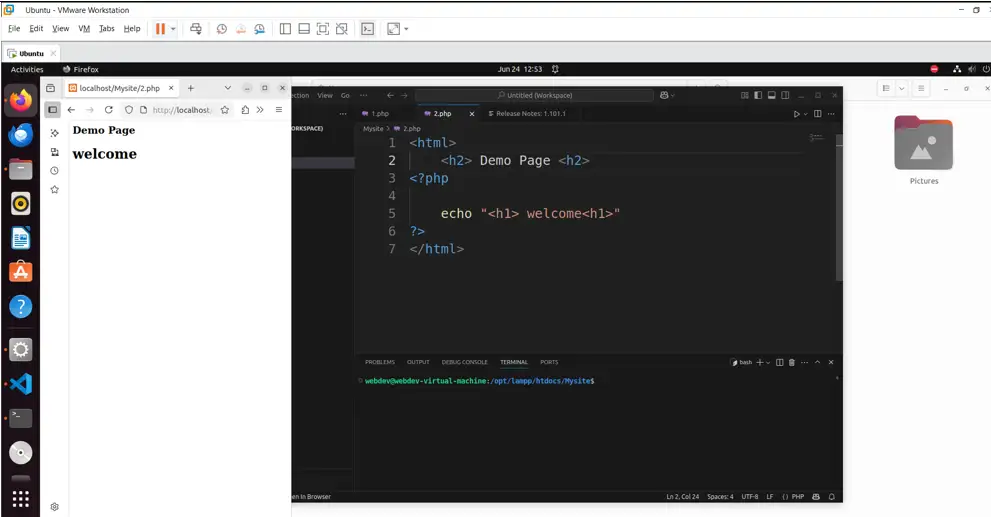
Task: Switch to the 1.php editor tab
Action: click(379, 114)
